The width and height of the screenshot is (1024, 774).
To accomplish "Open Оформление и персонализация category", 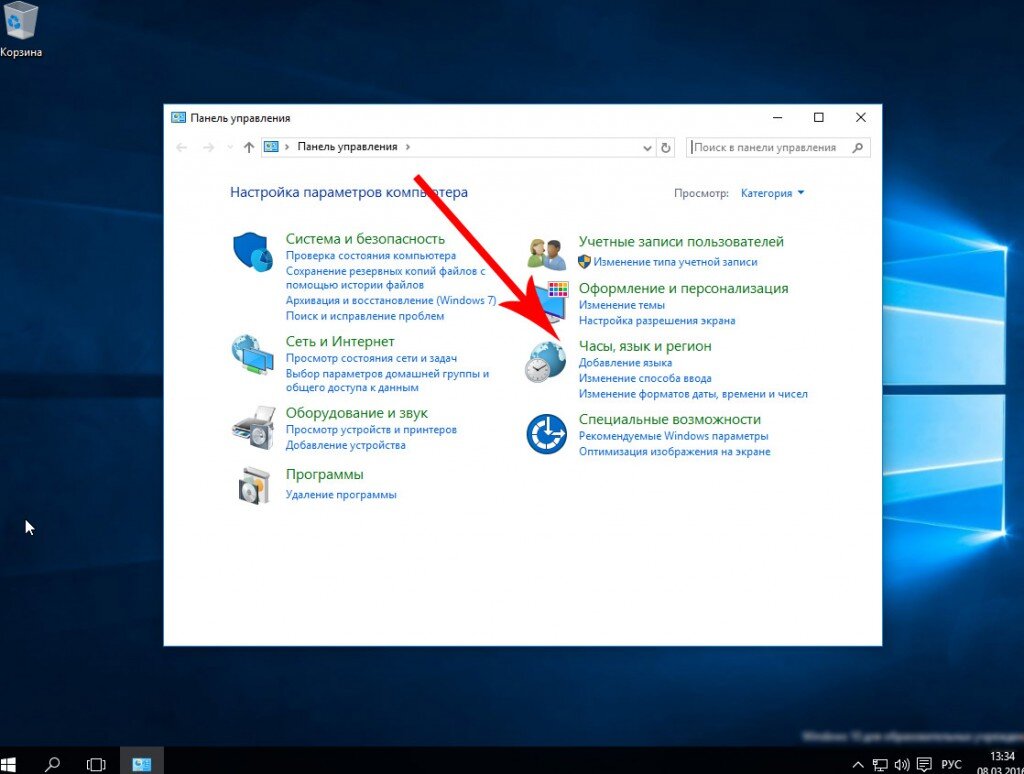I will tap(684, 289).
